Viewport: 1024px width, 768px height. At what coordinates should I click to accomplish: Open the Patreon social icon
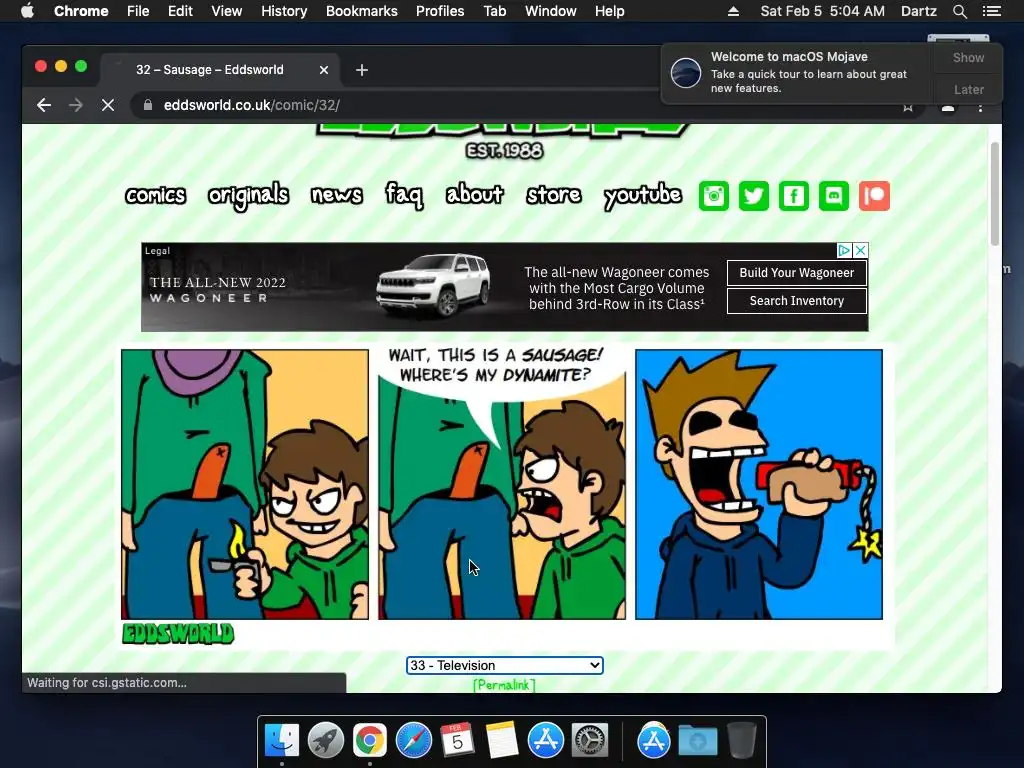[874, 196]
